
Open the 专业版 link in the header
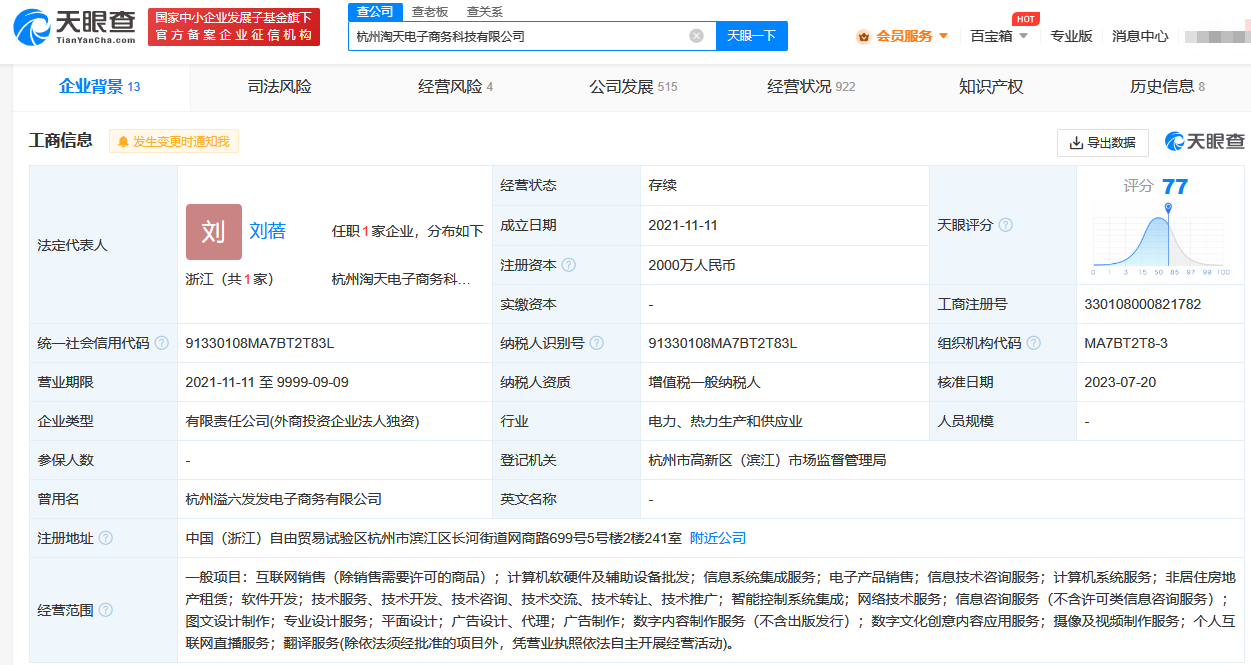(x=1071, y=36)
